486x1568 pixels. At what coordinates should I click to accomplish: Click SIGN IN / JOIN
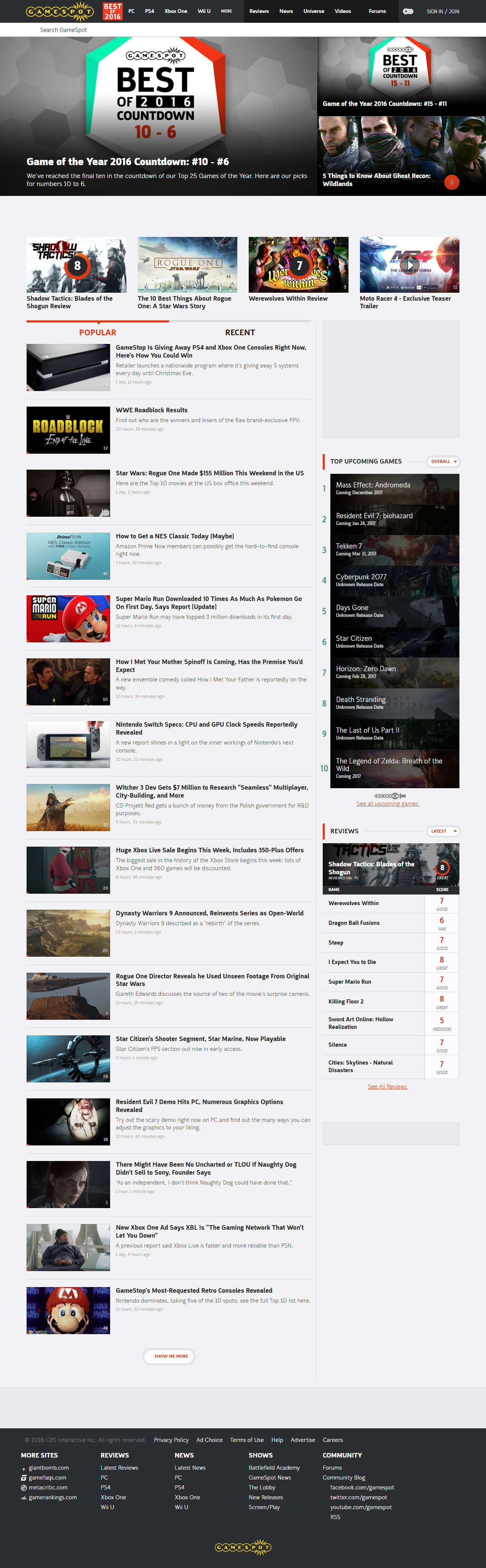(x=443, y=11)
